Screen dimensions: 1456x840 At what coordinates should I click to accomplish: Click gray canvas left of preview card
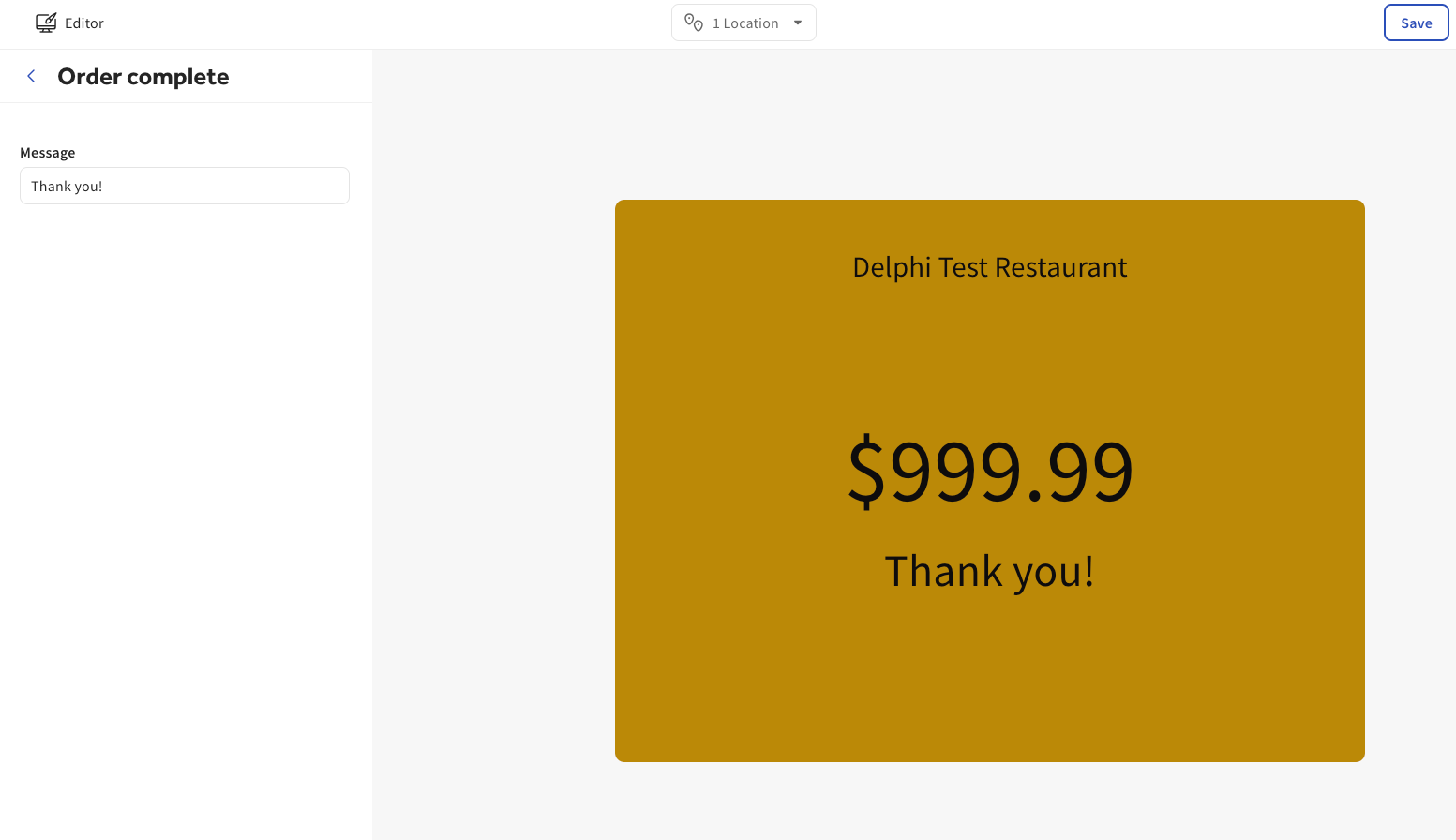tap(492, 469)
